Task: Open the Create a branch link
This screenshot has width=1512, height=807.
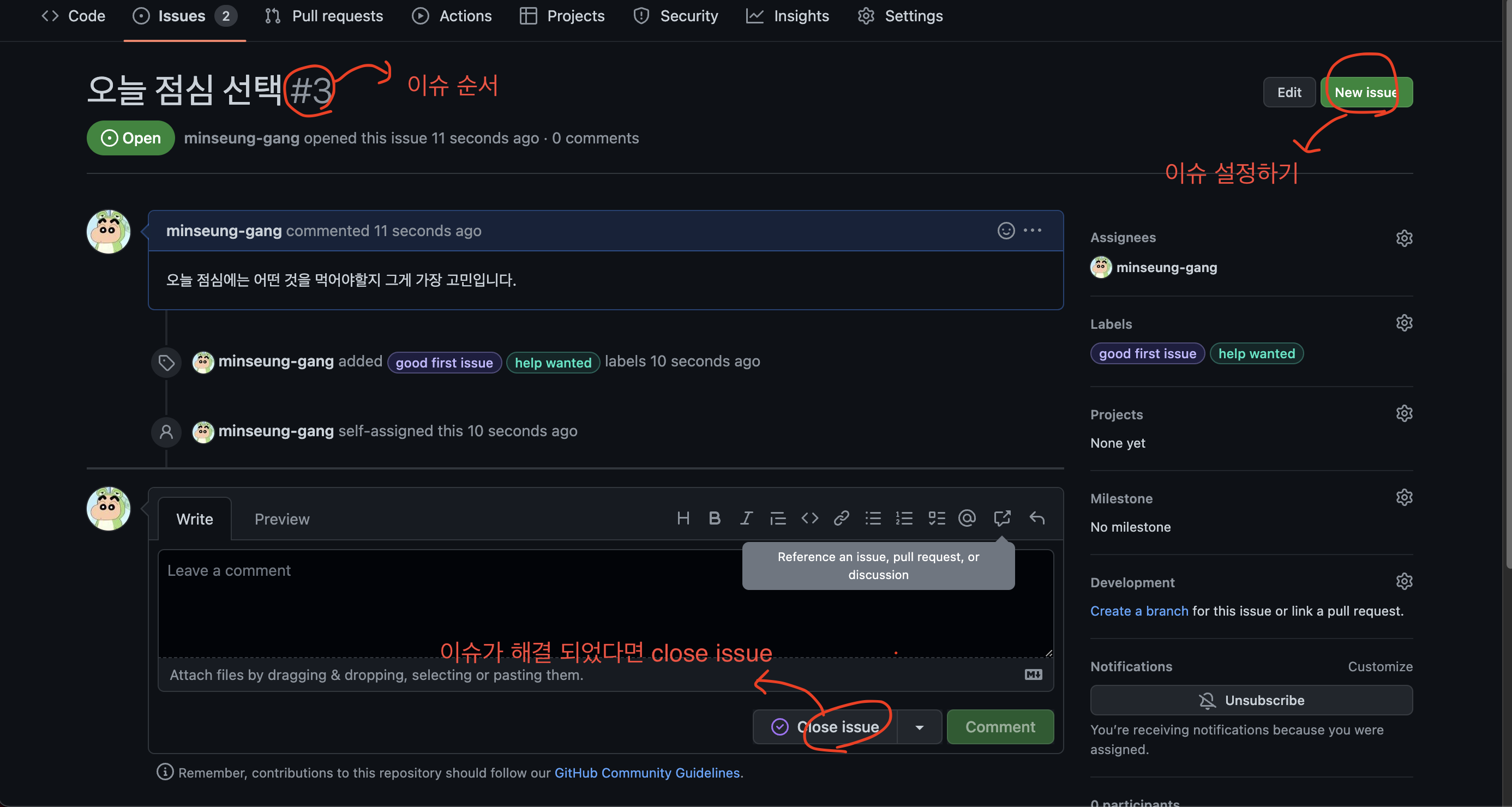Action: point(1139,611)
